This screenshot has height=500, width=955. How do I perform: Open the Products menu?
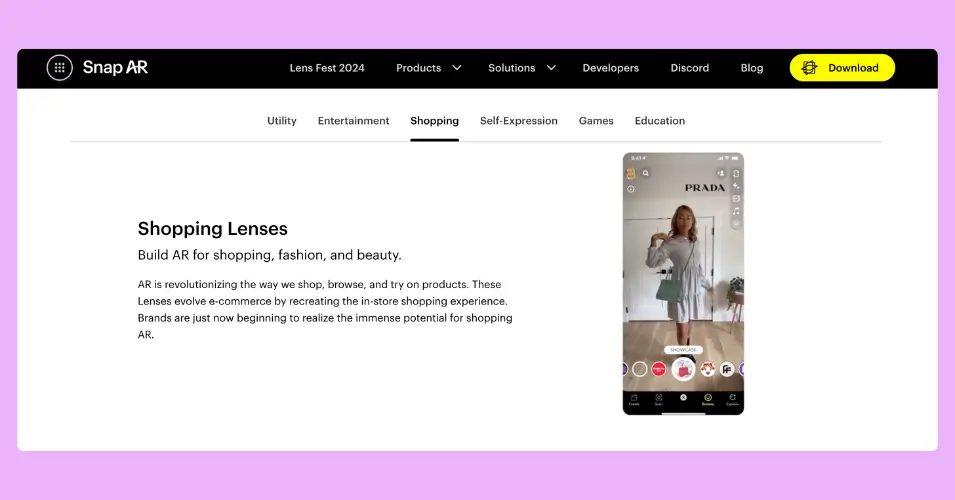(x=418, y=68)
